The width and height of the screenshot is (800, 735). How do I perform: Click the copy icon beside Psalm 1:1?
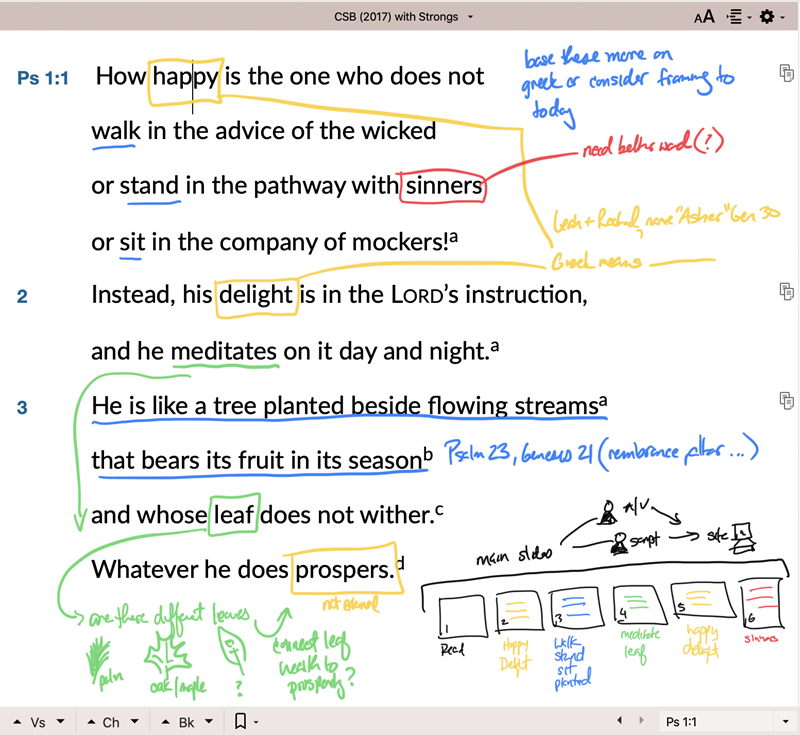(x=787, y=72)
